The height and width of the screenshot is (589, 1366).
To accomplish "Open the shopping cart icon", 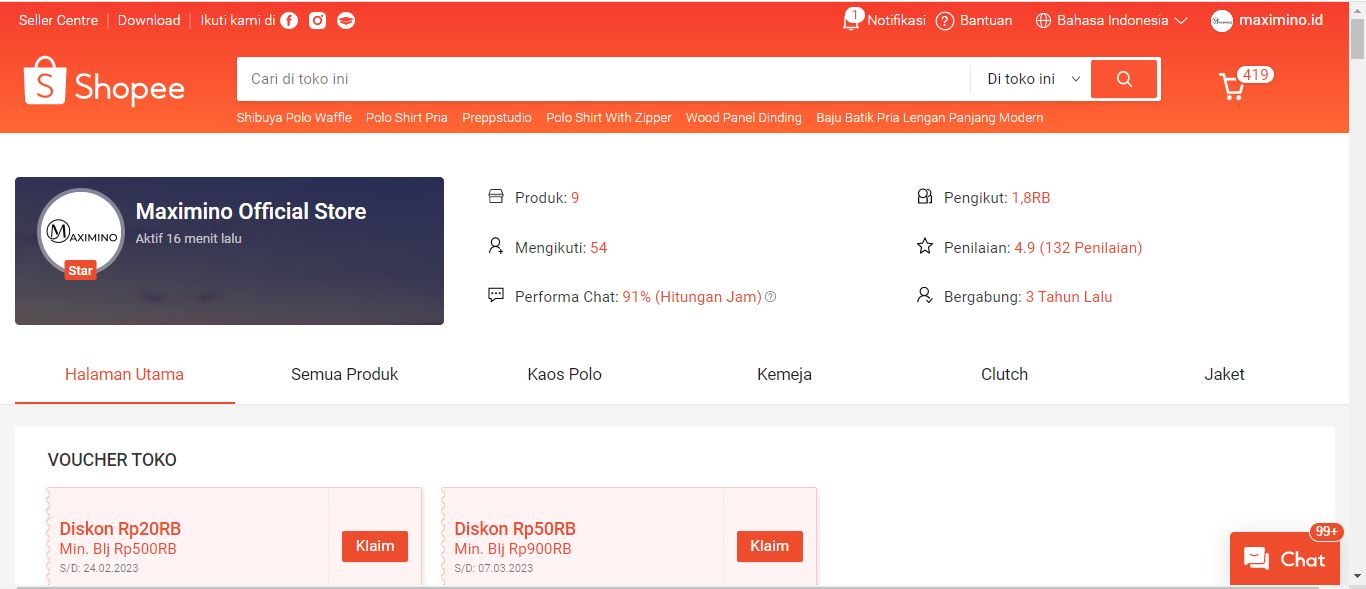I will click(1232, 87).
